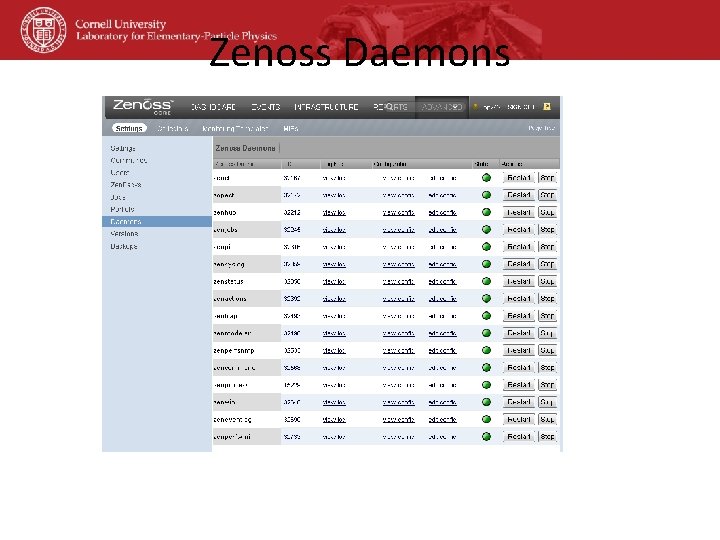Viewport: 720px width, 540px height.
Task: Stop the zenperfsnmp daemon
Action: (x=547, y=350)
